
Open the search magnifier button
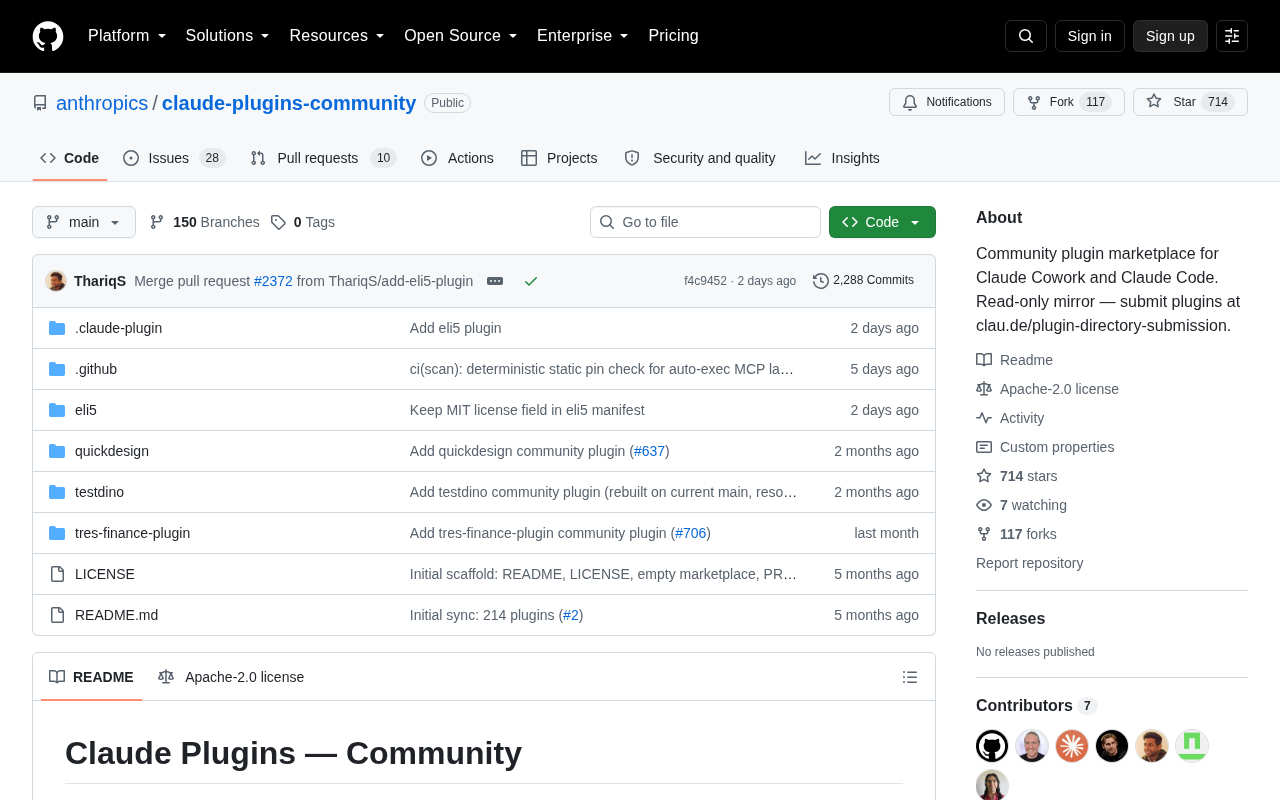[1026, 36]
